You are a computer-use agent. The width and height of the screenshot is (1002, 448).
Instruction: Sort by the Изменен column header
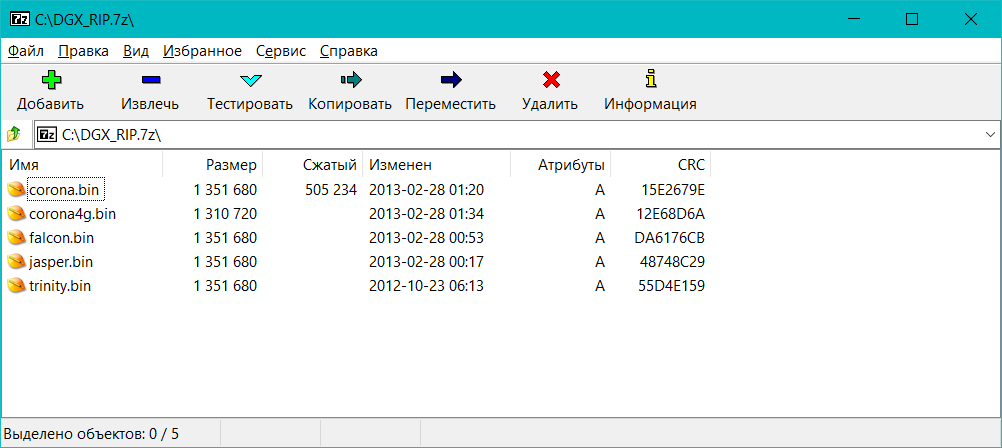tap(436, 165)
